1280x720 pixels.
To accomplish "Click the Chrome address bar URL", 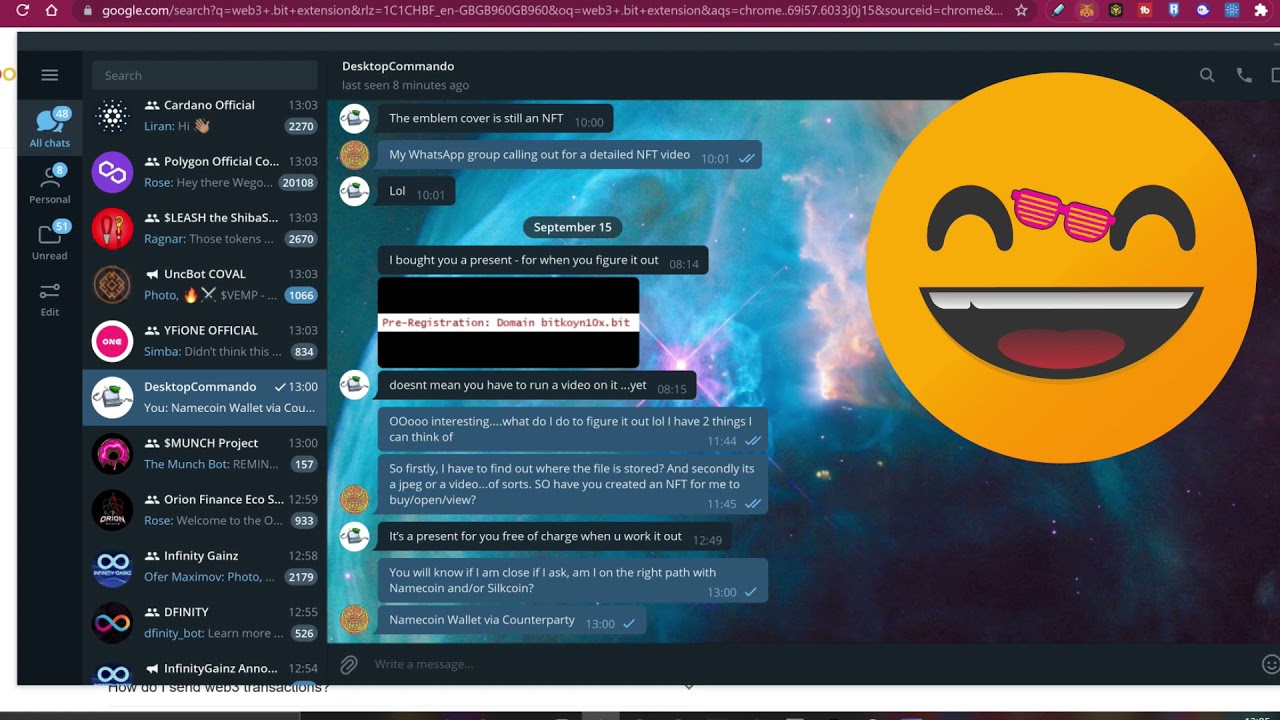I will [x=552, y=10].
